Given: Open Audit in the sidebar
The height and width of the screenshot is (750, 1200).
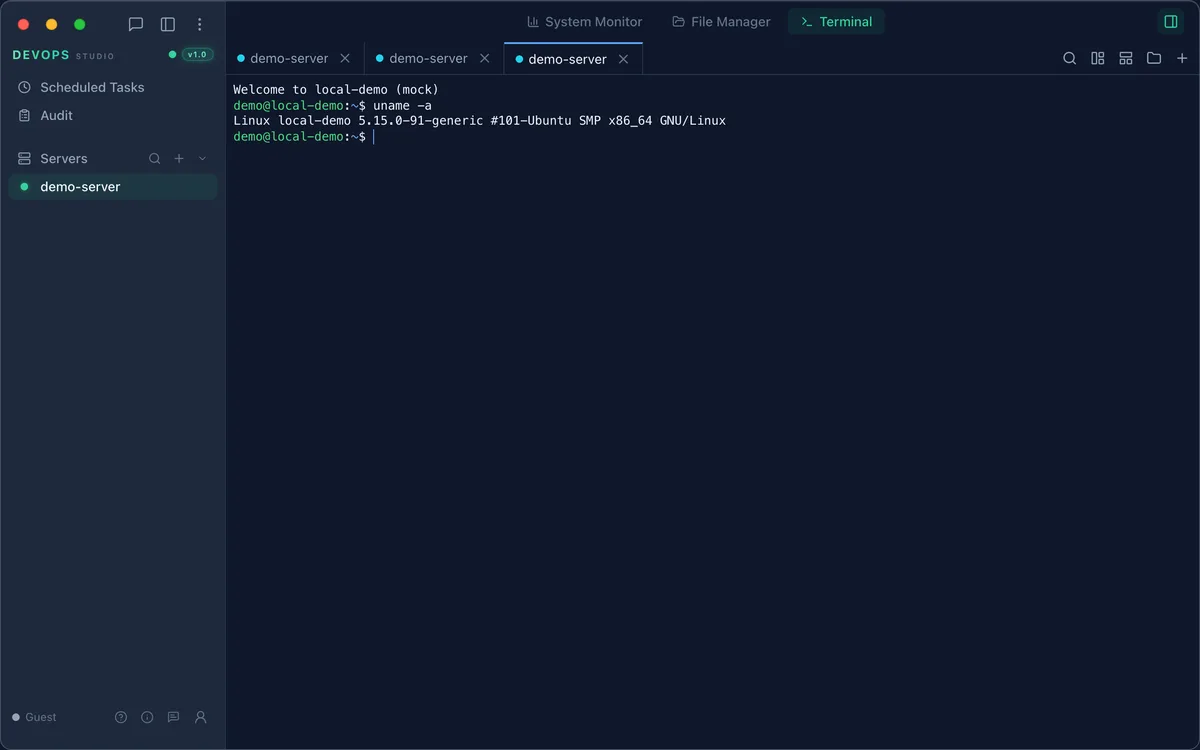Looking at the screenshot, I should (113, 115).
